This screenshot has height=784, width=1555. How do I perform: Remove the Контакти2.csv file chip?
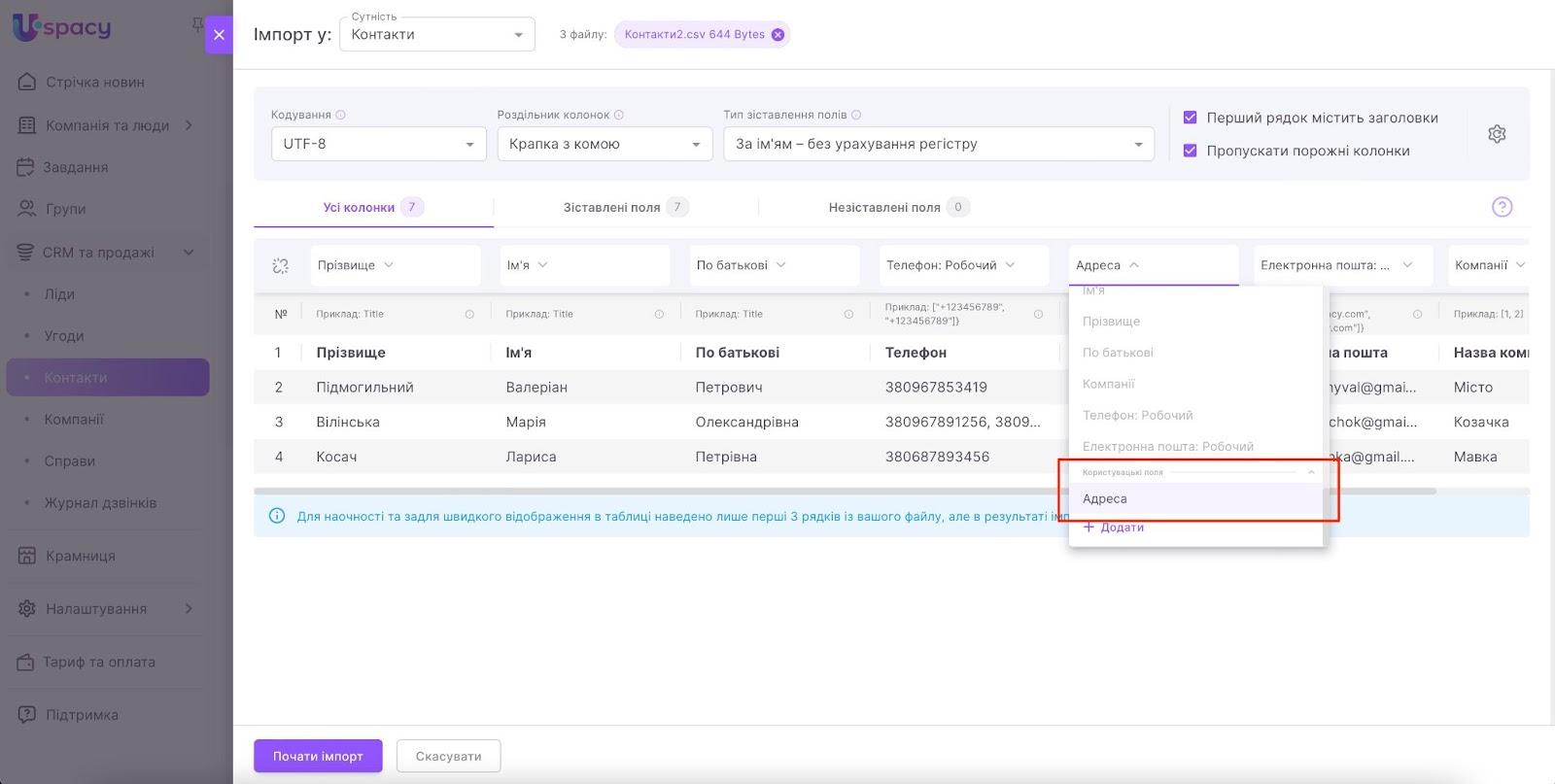[x=777, y=35]
